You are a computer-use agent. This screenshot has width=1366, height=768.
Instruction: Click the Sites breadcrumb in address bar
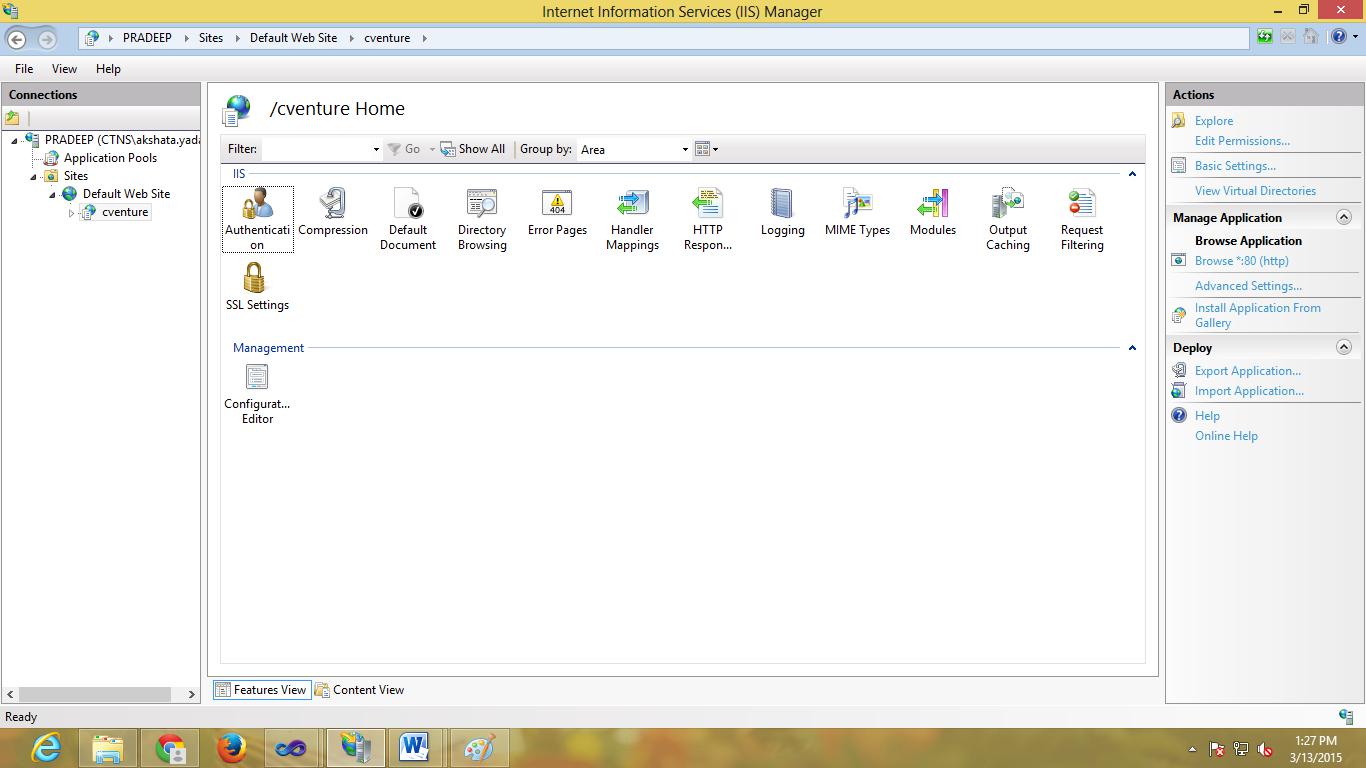tap(211, 38)
